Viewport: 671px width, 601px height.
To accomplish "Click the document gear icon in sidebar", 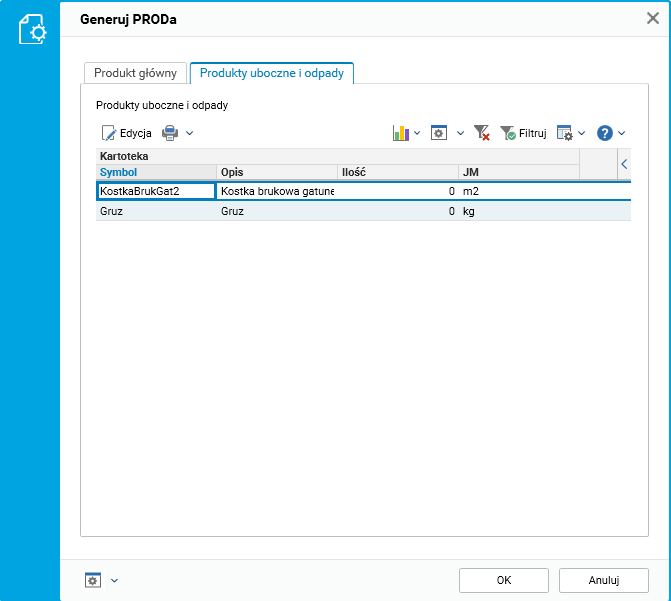I will point(32,29).
